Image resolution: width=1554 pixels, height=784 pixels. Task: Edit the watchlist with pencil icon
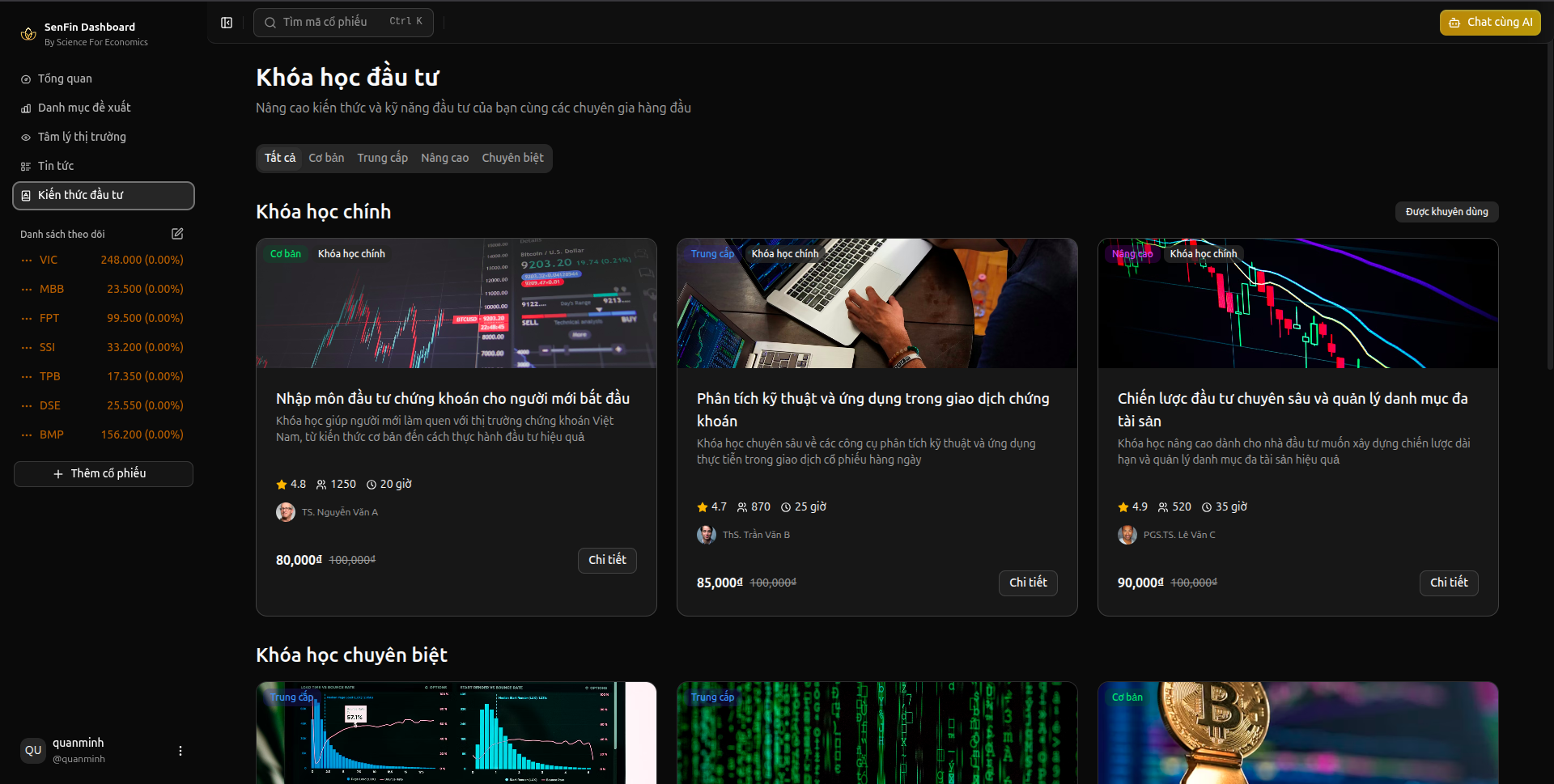(x=177, y=234)
